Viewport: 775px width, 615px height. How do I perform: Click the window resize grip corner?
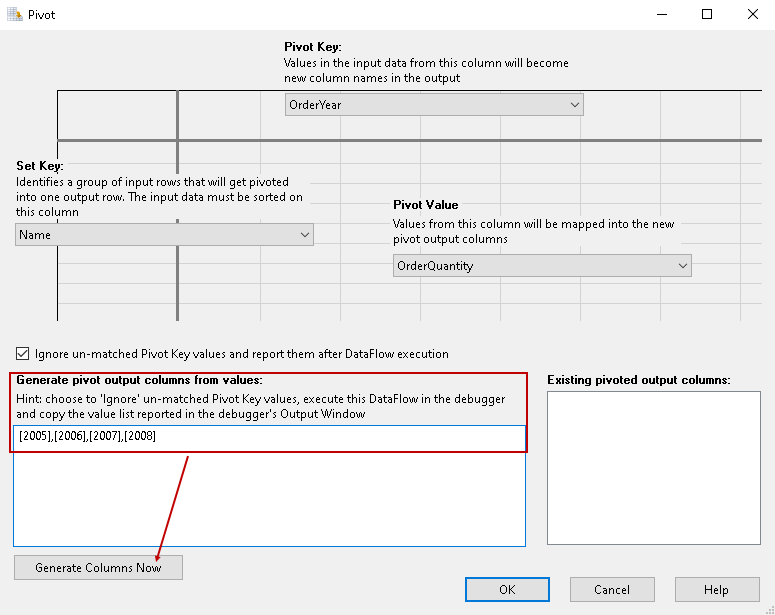tap(769, 610)
